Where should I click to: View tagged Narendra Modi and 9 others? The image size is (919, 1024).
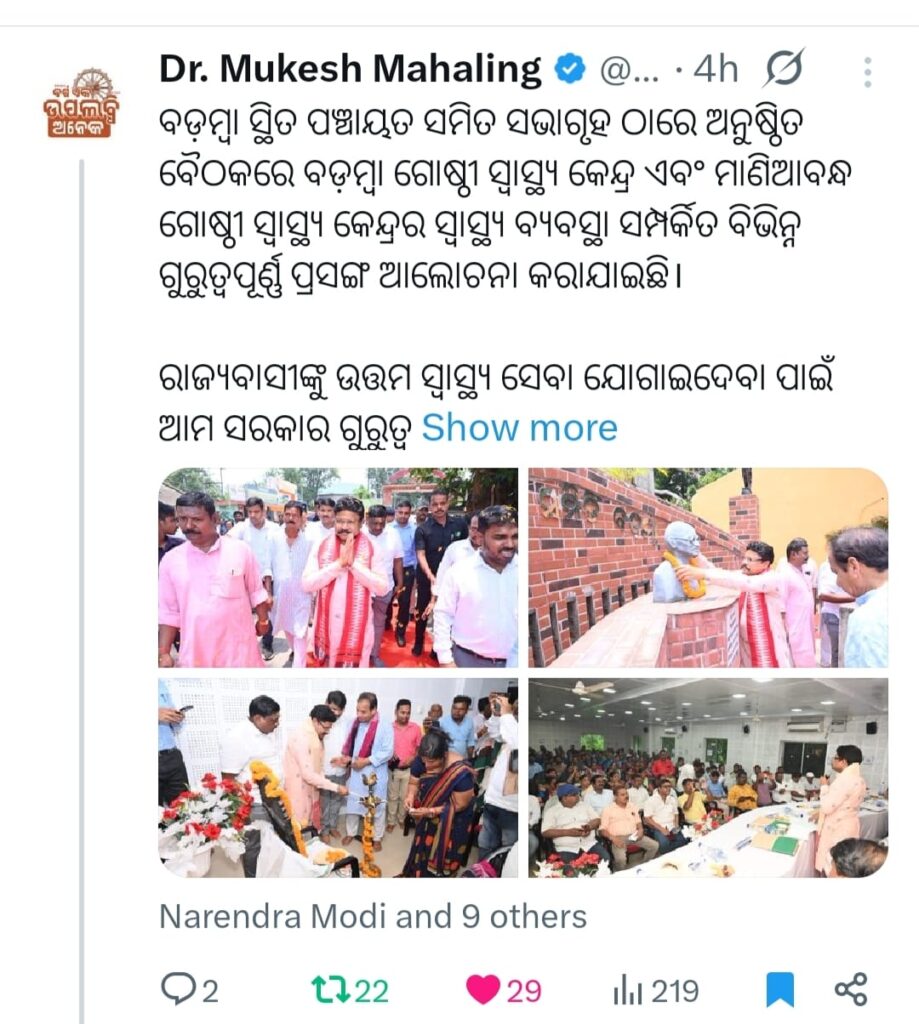[373, 916]
